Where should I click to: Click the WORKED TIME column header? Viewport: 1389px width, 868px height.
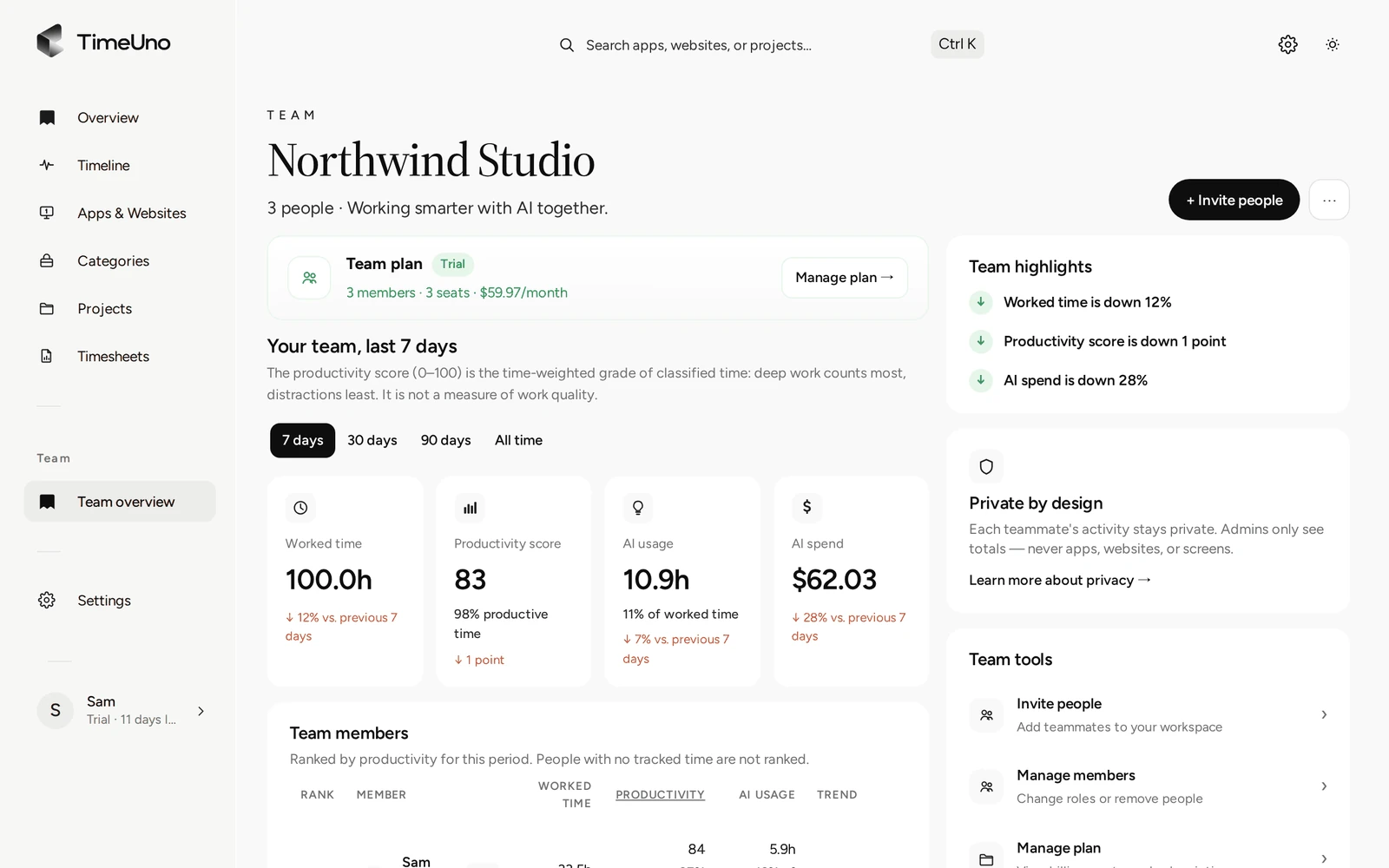click(x=564, y=794)
